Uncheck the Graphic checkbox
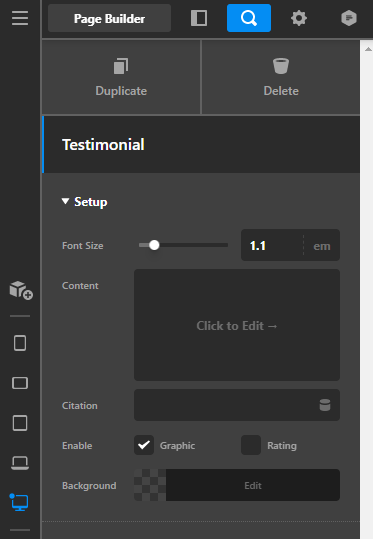 (144, 445)
